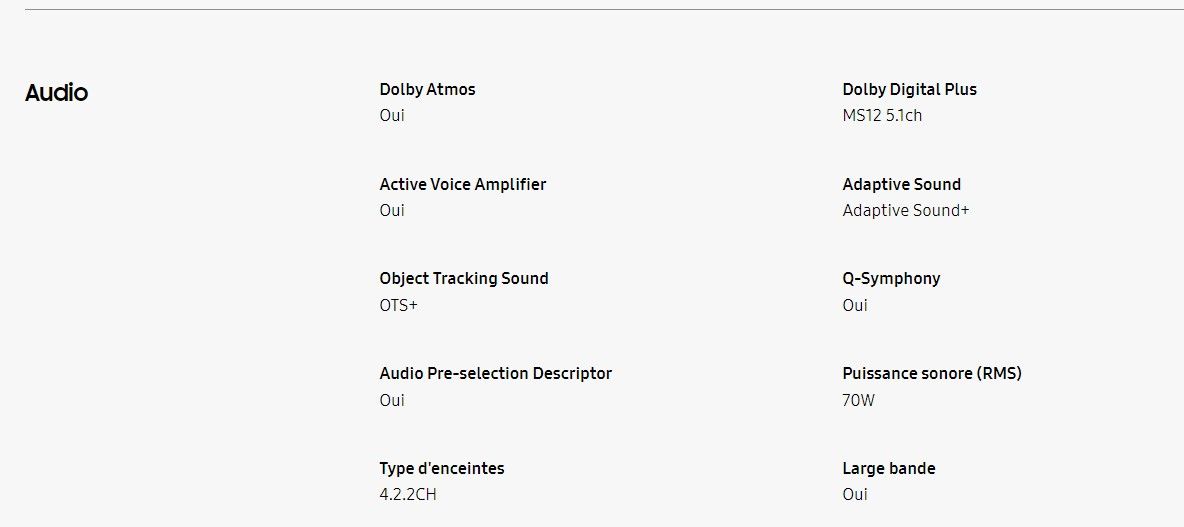Click the 70W value
This screenshot has height=527, width=1184.
(859, 400)
